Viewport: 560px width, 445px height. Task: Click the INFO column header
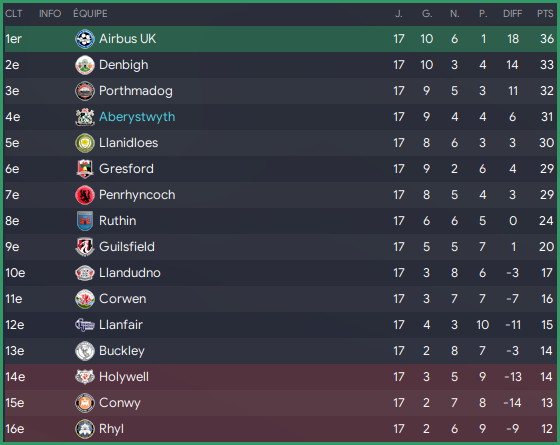50,14
